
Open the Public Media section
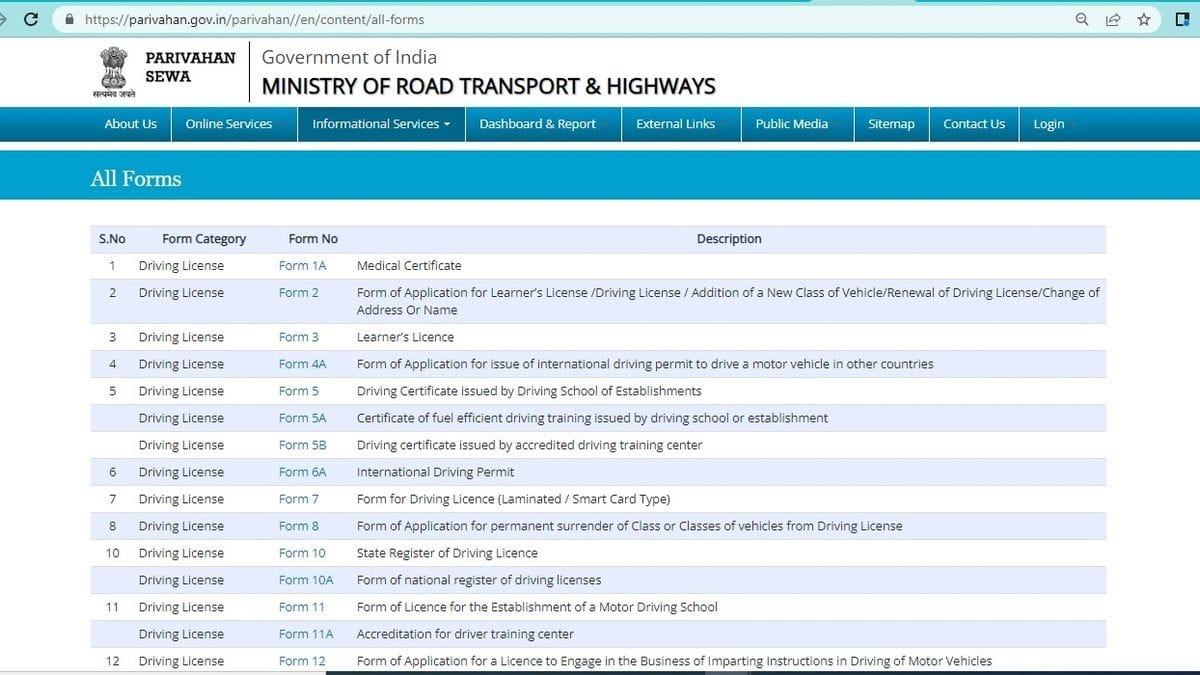click(793, 124)
